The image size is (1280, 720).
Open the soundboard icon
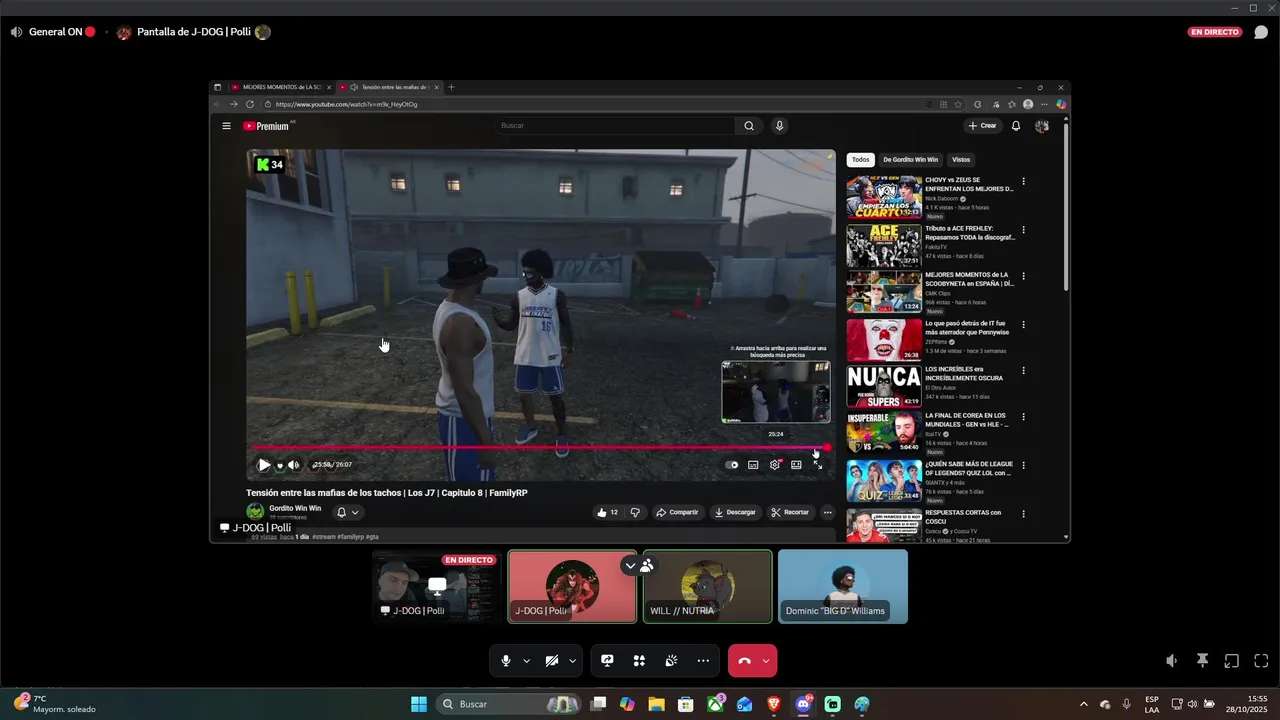[671, 661]
